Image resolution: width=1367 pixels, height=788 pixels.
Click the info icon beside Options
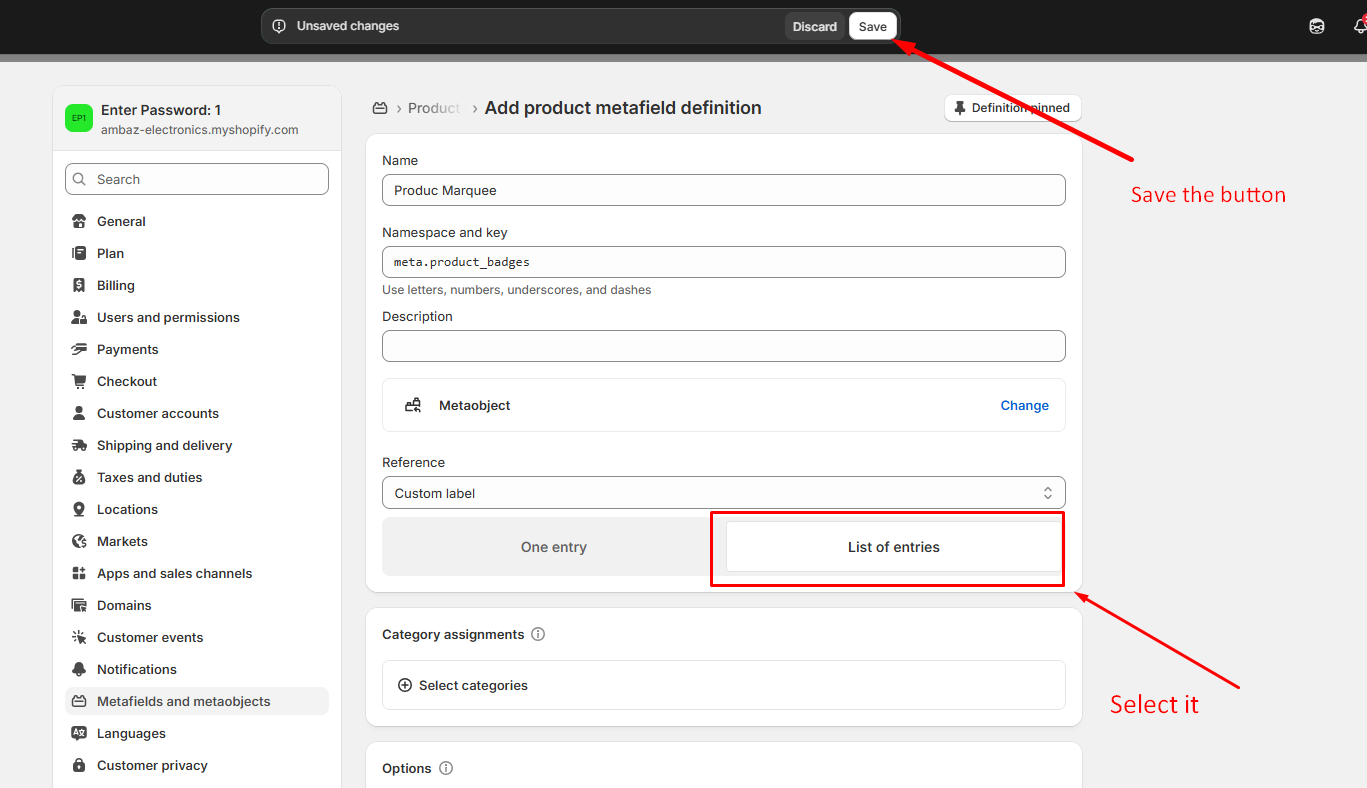tap(446, 768)
